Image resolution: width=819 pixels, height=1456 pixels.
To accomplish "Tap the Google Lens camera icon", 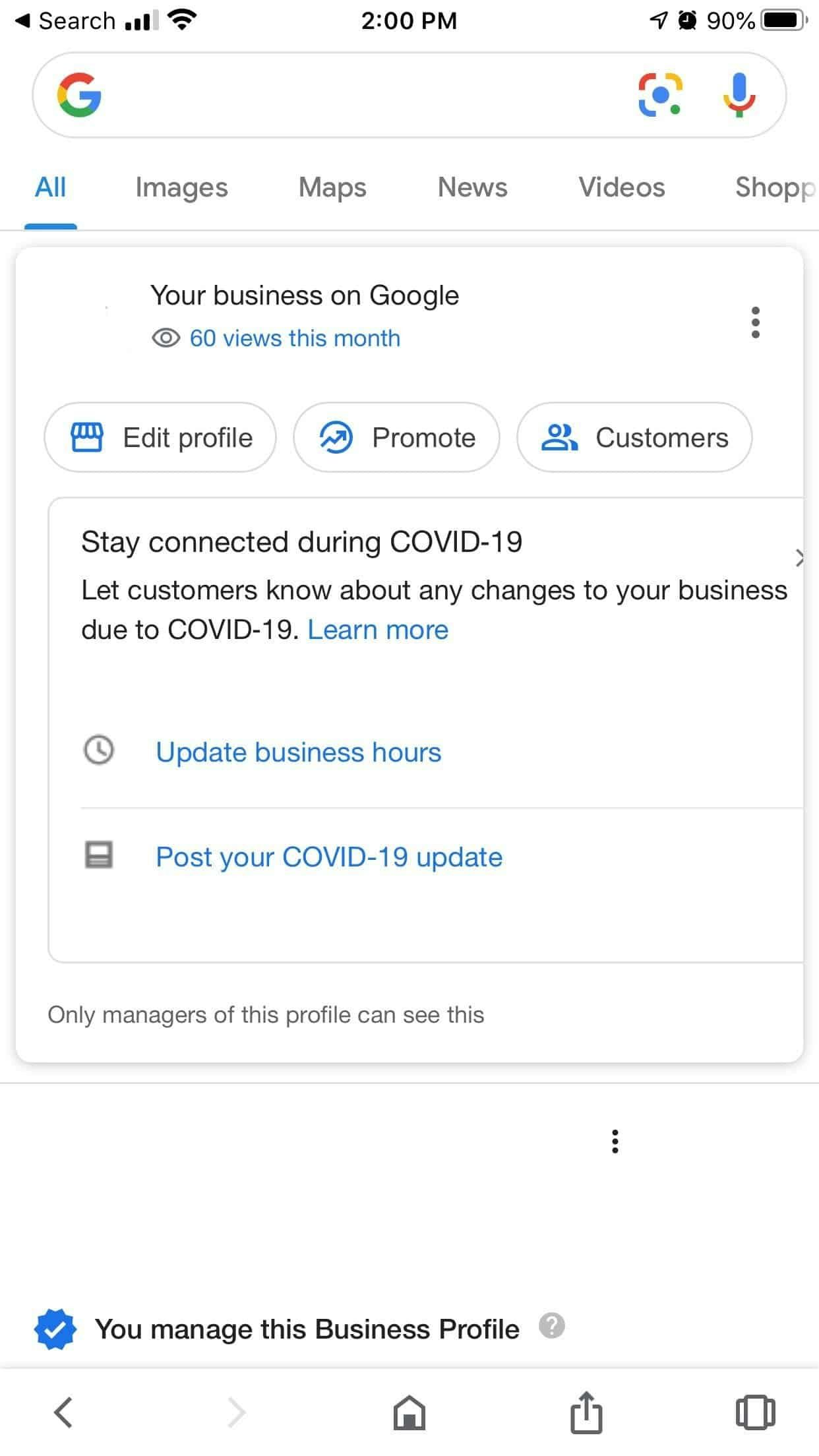I will (660, 95).
